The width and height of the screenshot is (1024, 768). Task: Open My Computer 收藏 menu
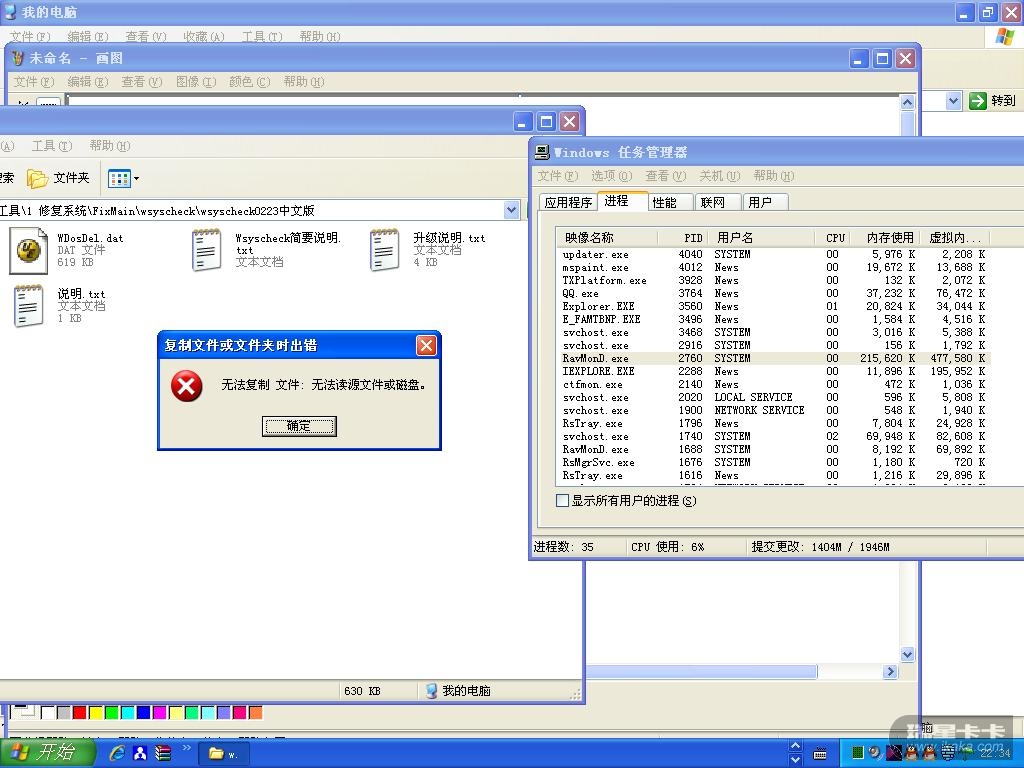click(x=204, y=37)
